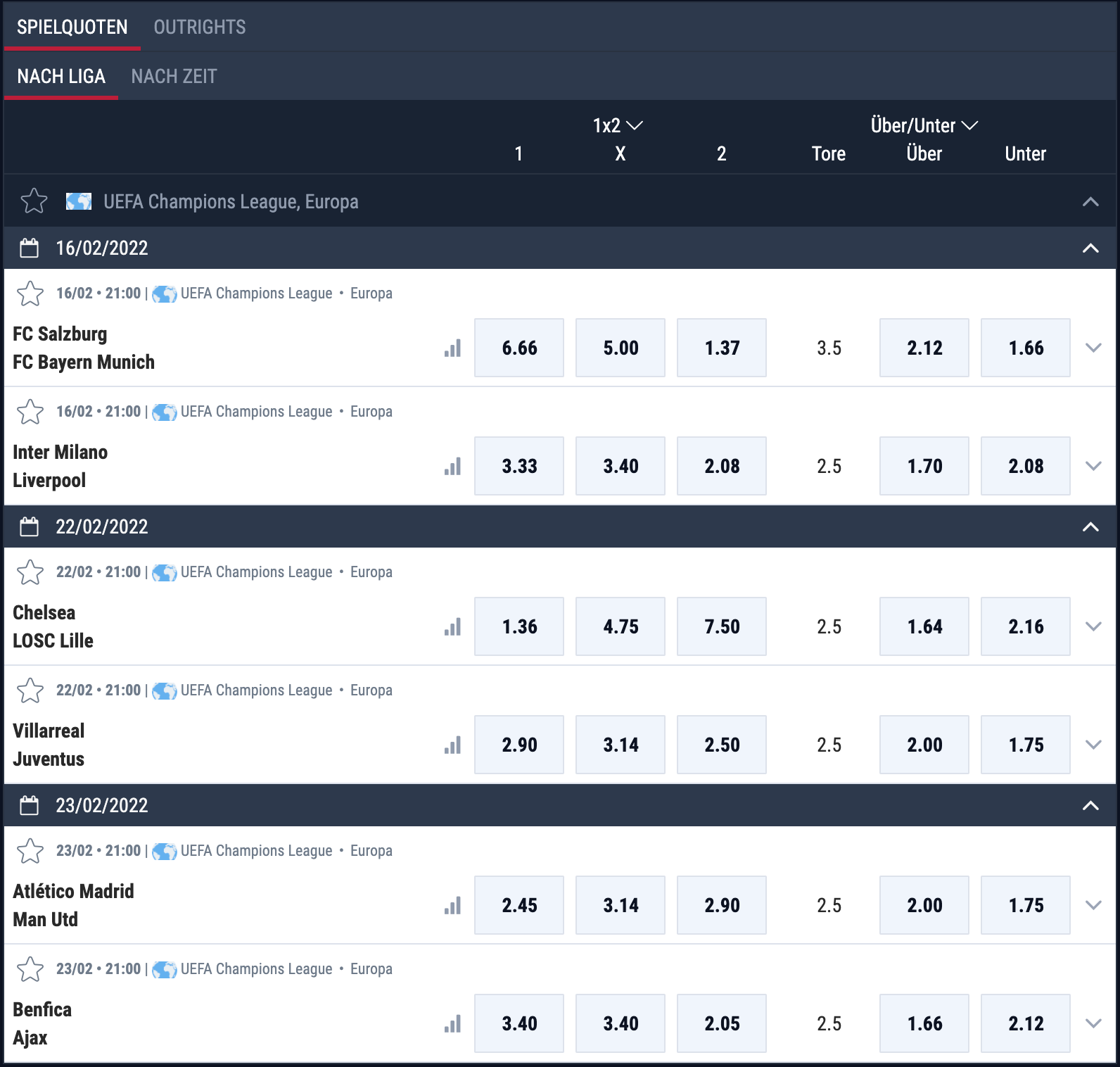The height and width of the screenshot is (1067, 1120).
Task: Open statistics icon for Villarreal vs Juventus
Action: click(x=452, y=745)
